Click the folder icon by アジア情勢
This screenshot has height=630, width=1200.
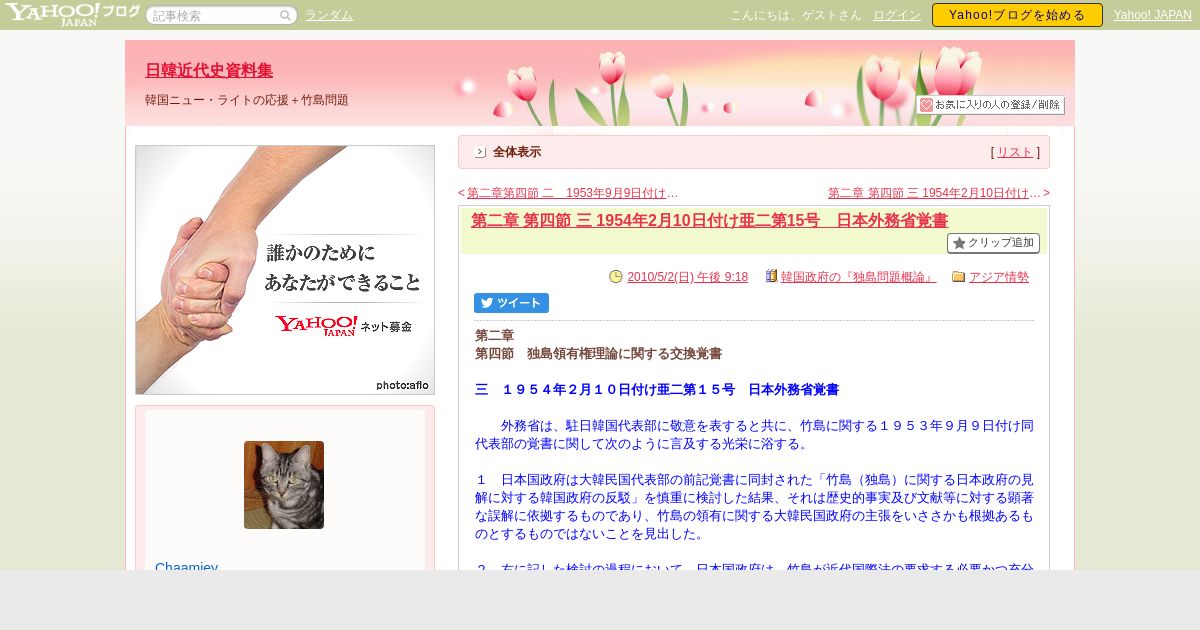coord(958,277)
